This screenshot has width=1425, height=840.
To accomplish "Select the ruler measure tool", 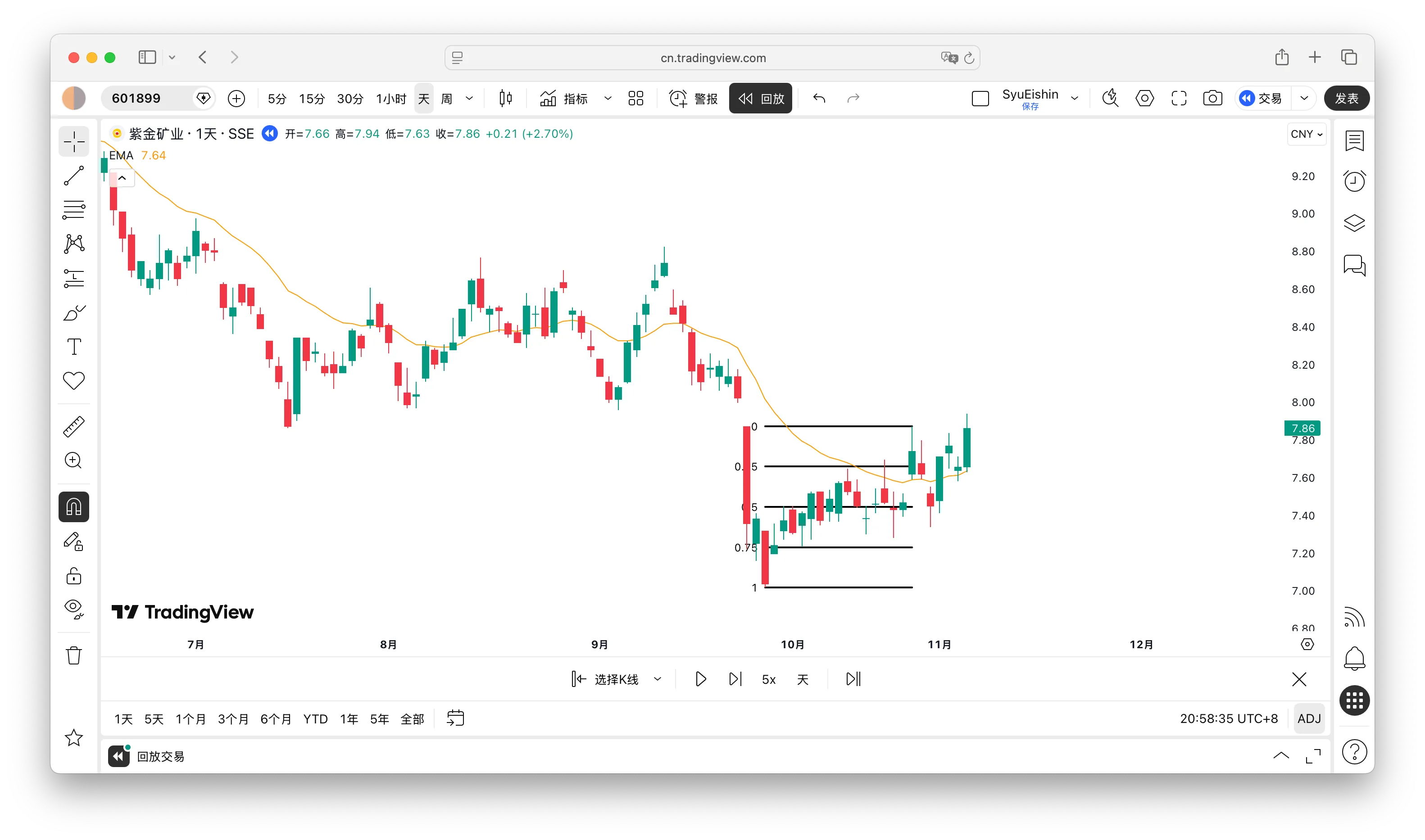I will point(73,426).
